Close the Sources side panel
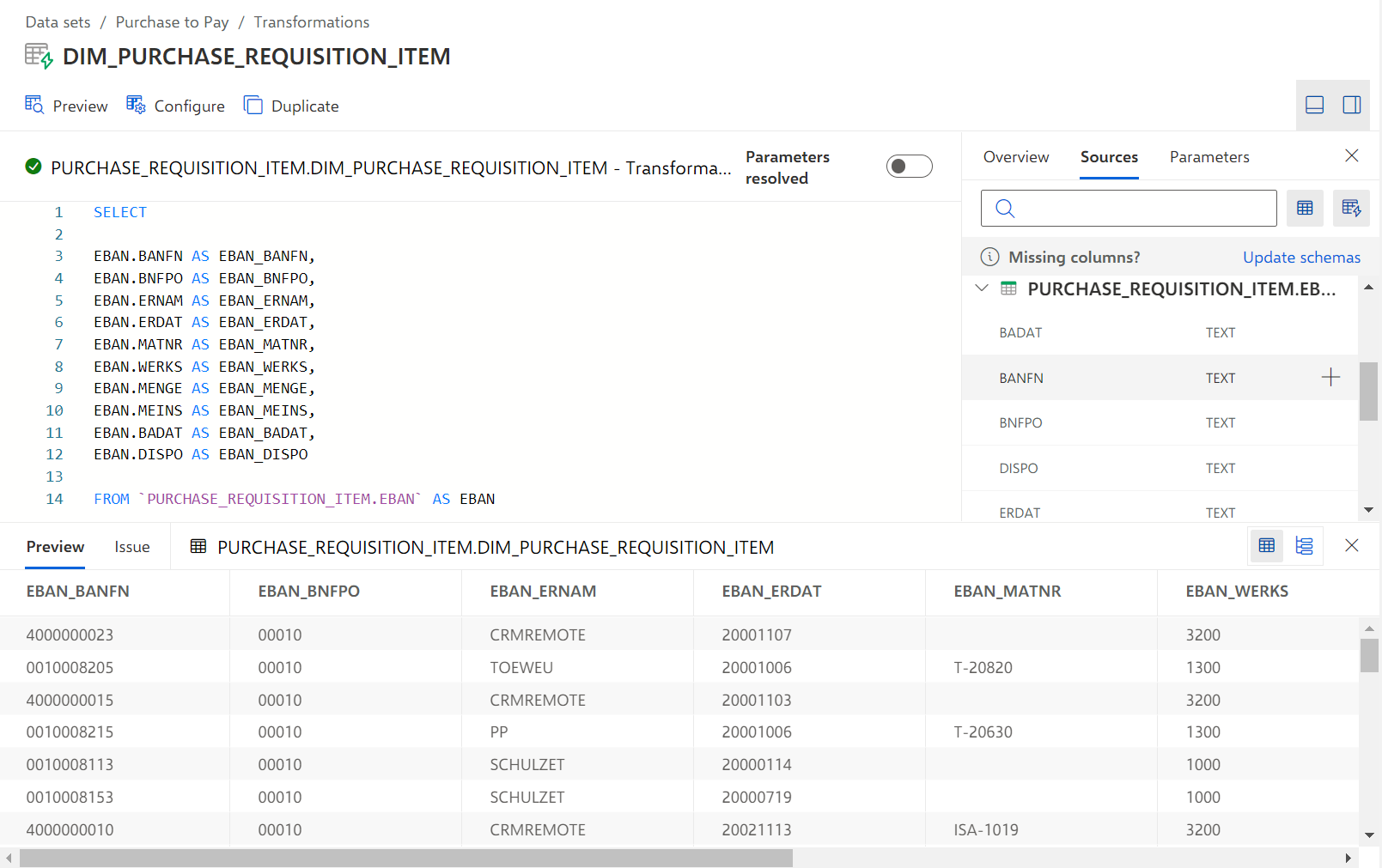Screen dimensions: 1382x868 (x=1351, y=155)
